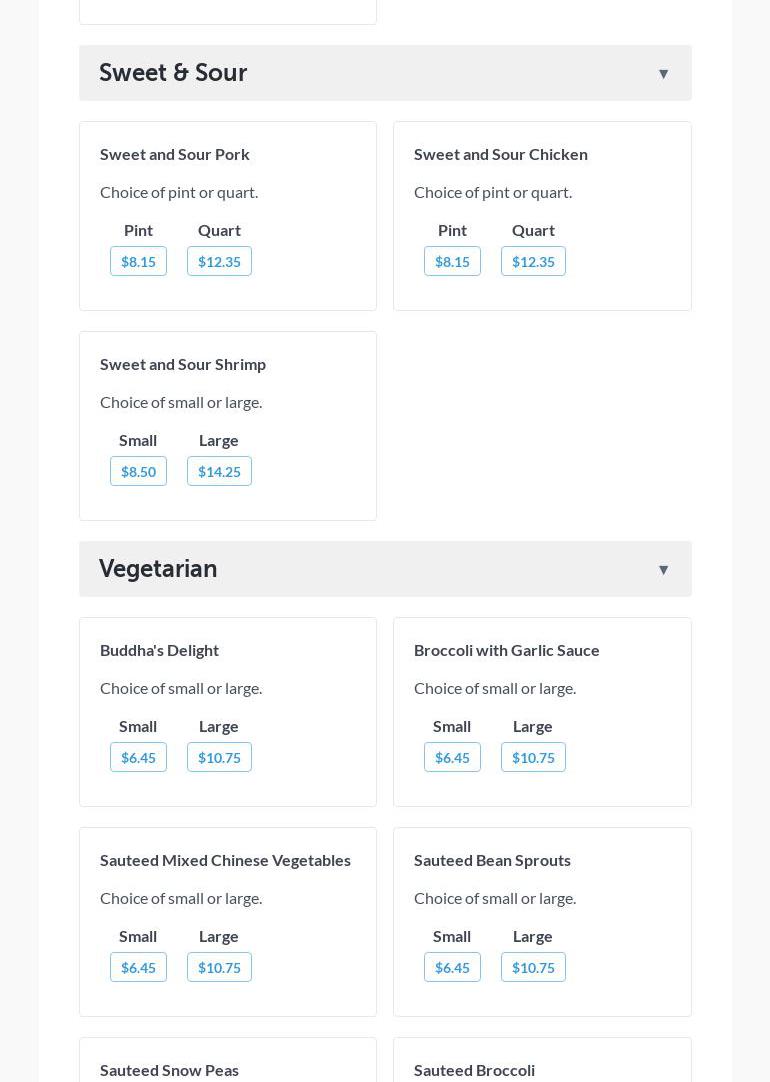Collapse the Vegetarian section arrow
Image resolution: width=770 pixels, height=1082 pixels.
click(x=663, y=570)
